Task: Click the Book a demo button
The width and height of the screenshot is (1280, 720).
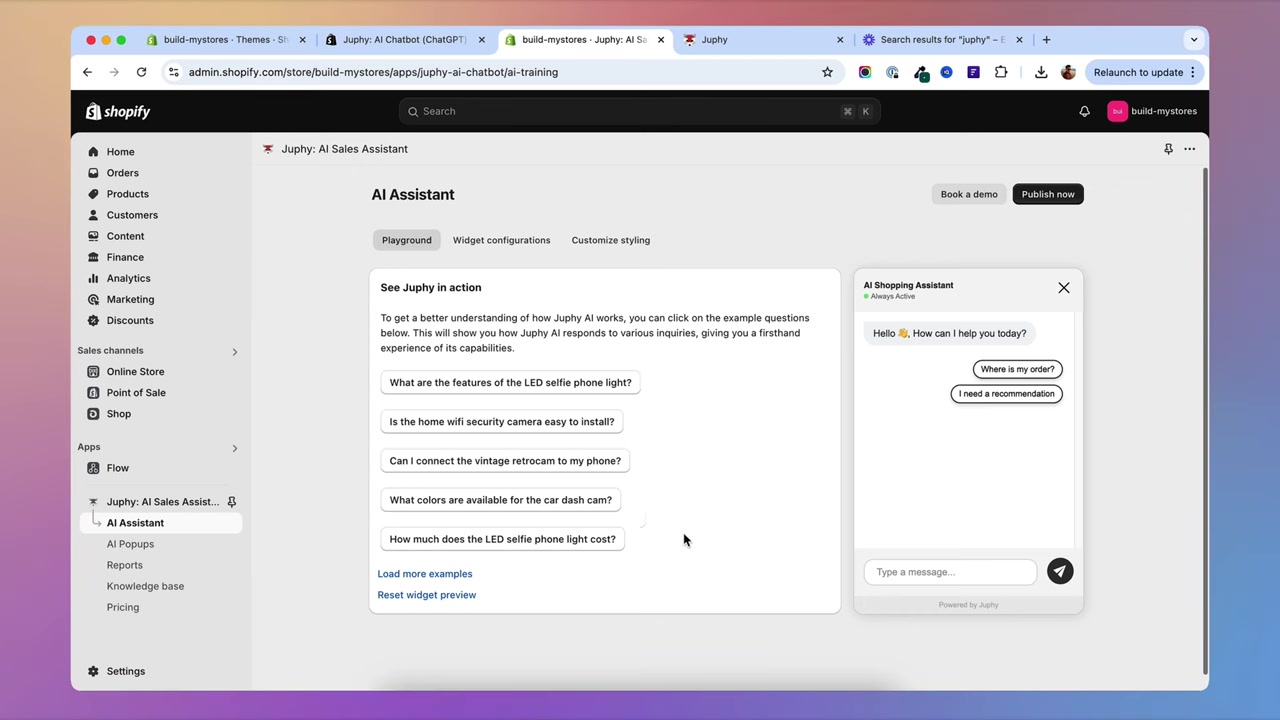Action: (x=968, y=194)
